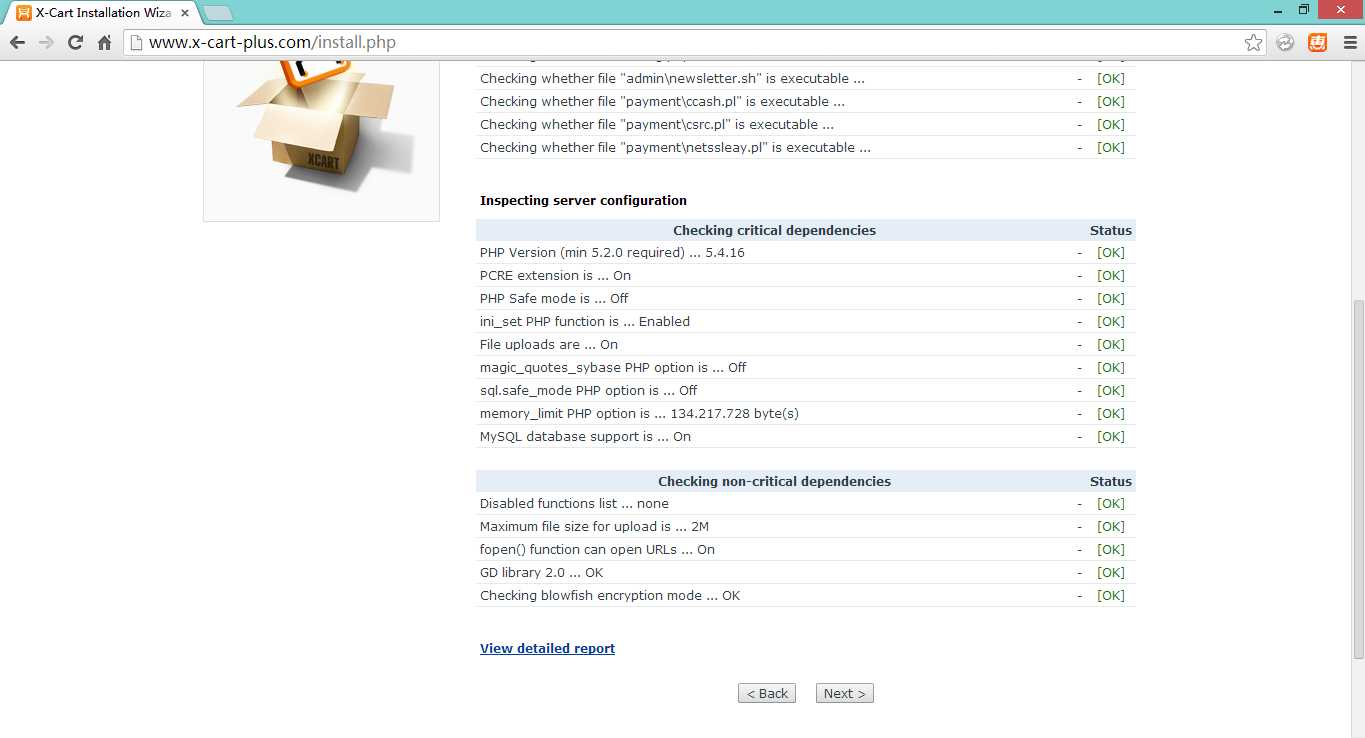Bookmark this page with the star icon

(1253, 42)
